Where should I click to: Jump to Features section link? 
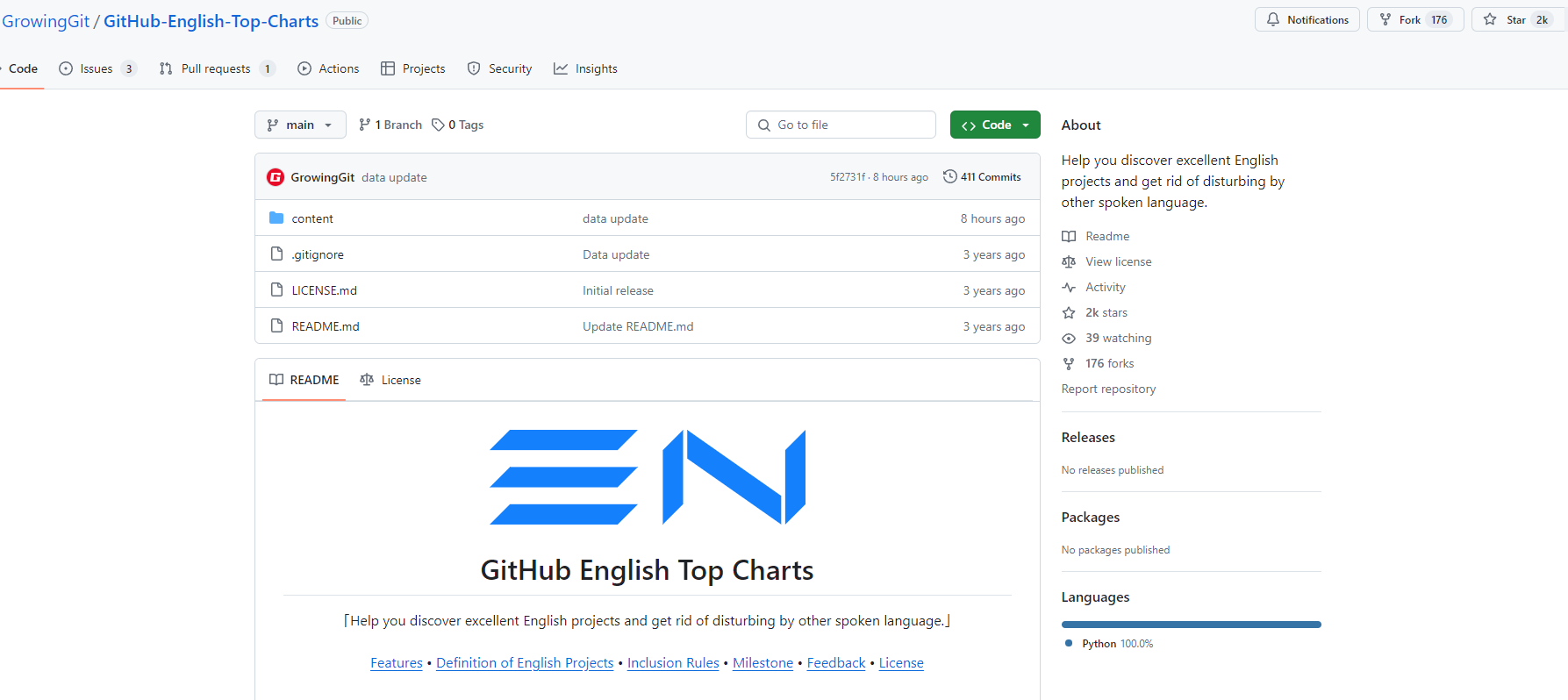397,663
